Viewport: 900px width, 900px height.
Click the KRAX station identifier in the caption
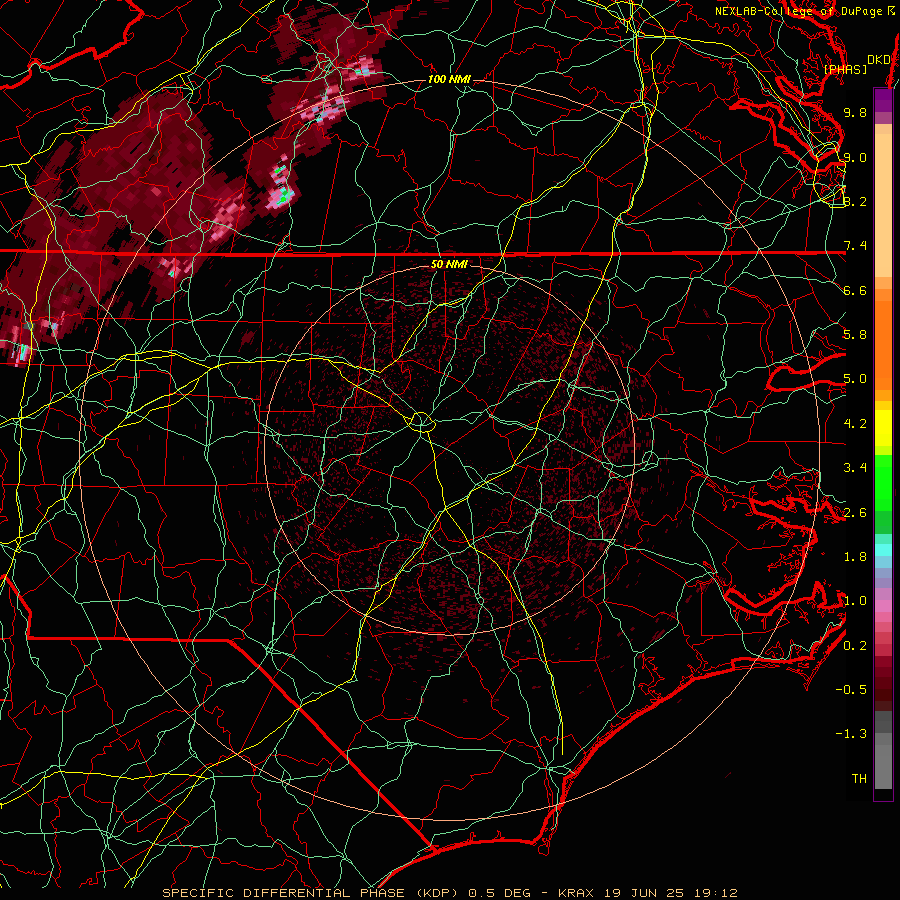click(x=576, y=893)
